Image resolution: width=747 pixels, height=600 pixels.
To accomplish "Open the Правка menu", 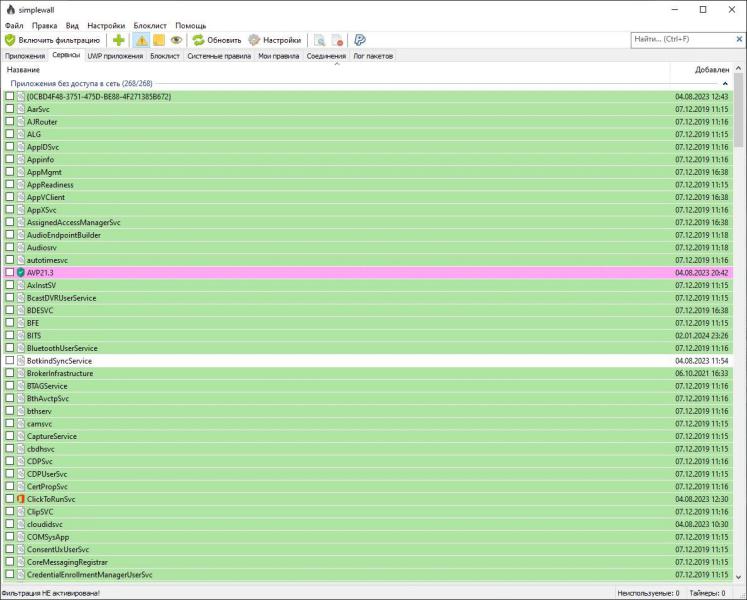I will pos(44,26).
